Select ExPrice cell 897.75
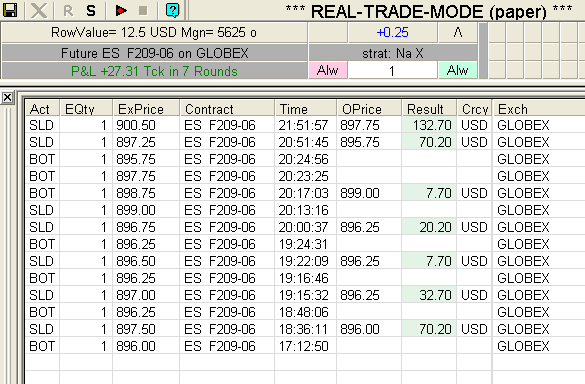585x384 pixels. pyautogui.click(x=146, y=176)
